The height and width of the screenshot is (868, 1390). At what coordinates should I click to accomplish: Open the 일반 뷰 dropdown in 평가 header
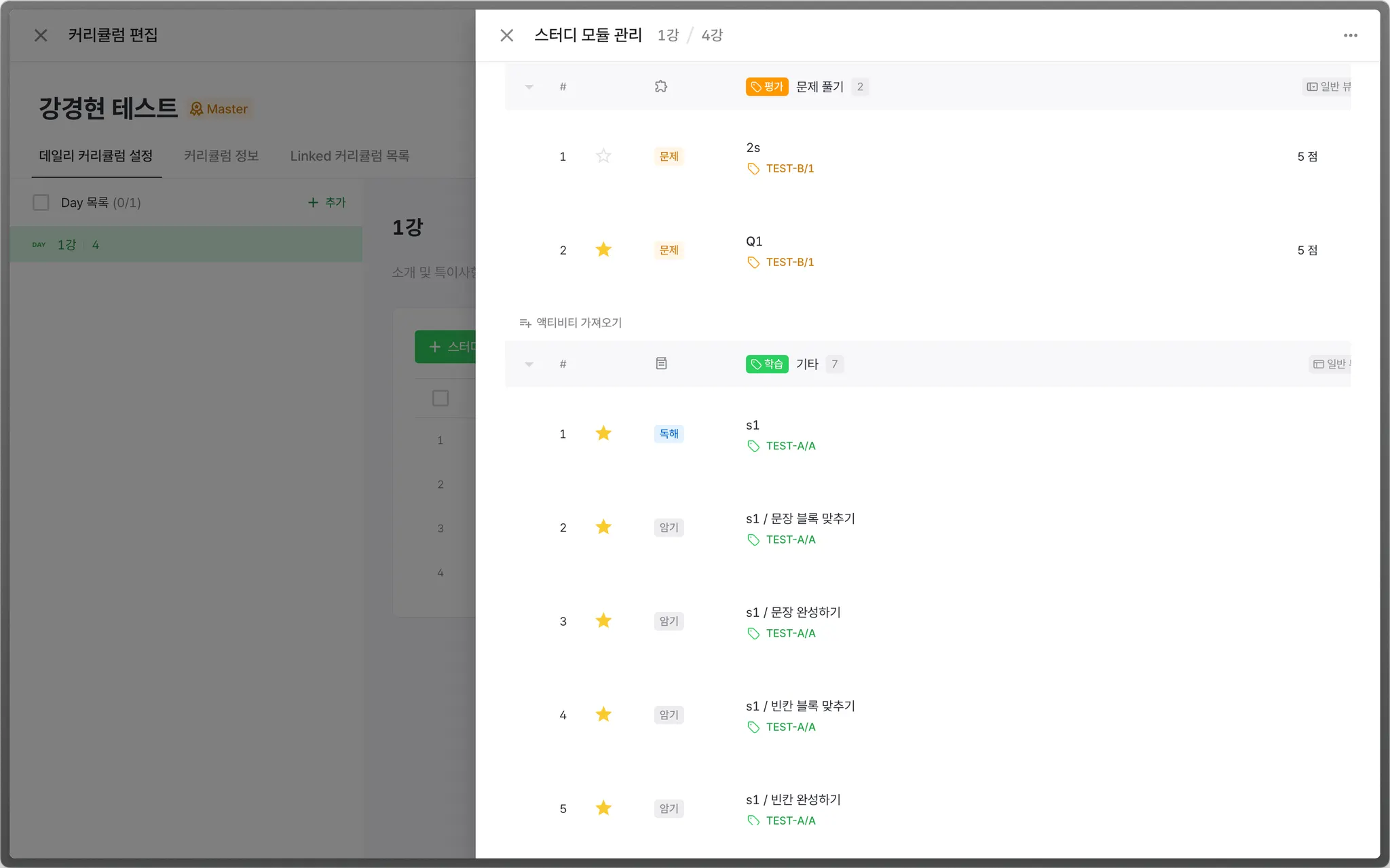click(1328, 86)
